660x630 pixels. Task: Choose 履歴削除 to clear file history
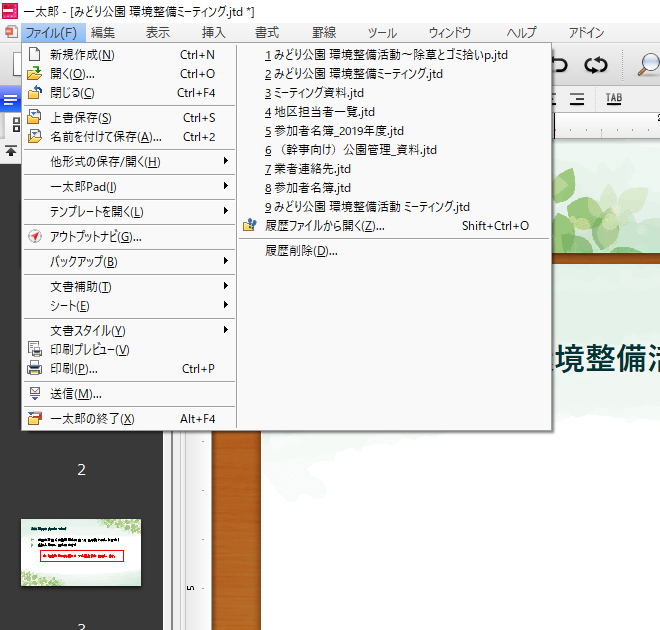tap(301, 251)
